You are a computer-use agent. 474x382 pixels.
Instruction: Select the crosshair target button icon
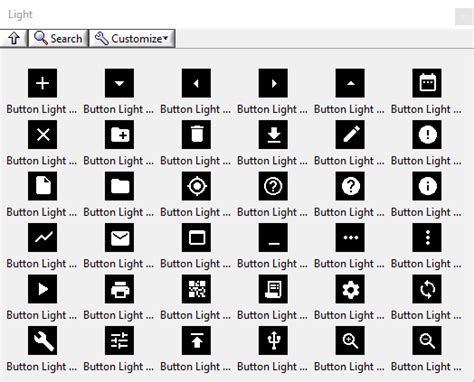pos(196,186)
